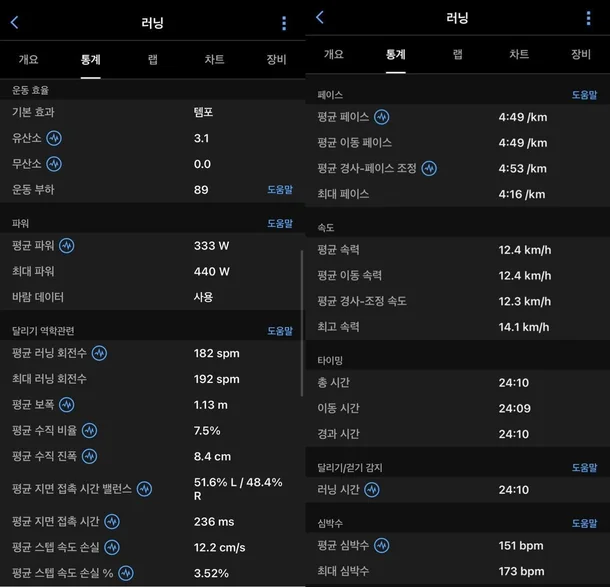Select the 기본 효과 템포 value
Viewport: 610px width, 587px height.
pyautogui.click(x=203, y=112)
